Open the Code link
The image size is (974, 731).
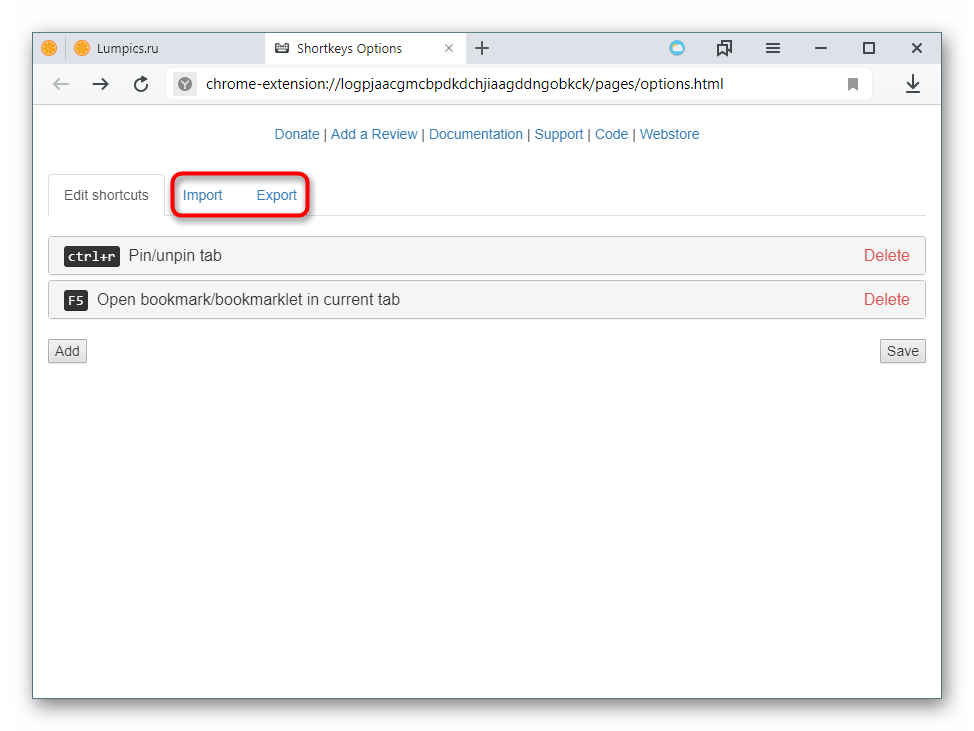[611, 134]
